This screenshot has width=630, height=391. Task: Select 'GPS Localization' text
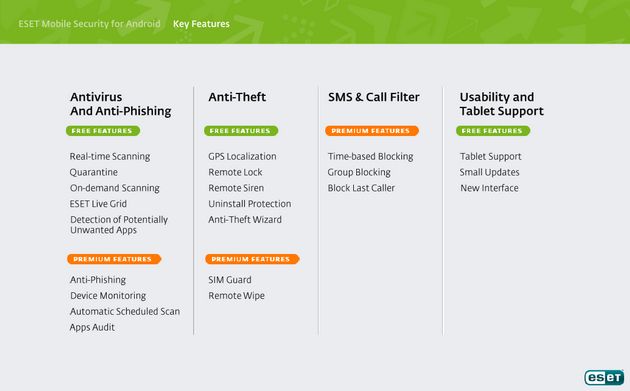tap(242, 156)
